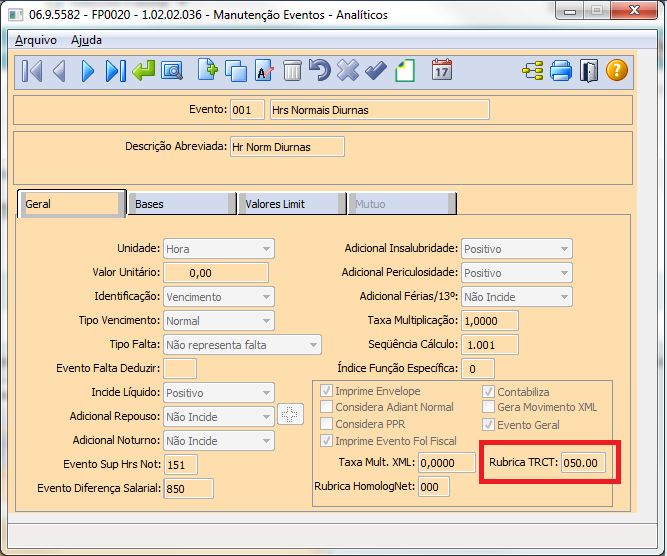Jump to last record icon
The image size is (667, 556).
pyautogui.click(x=116, y=71)
